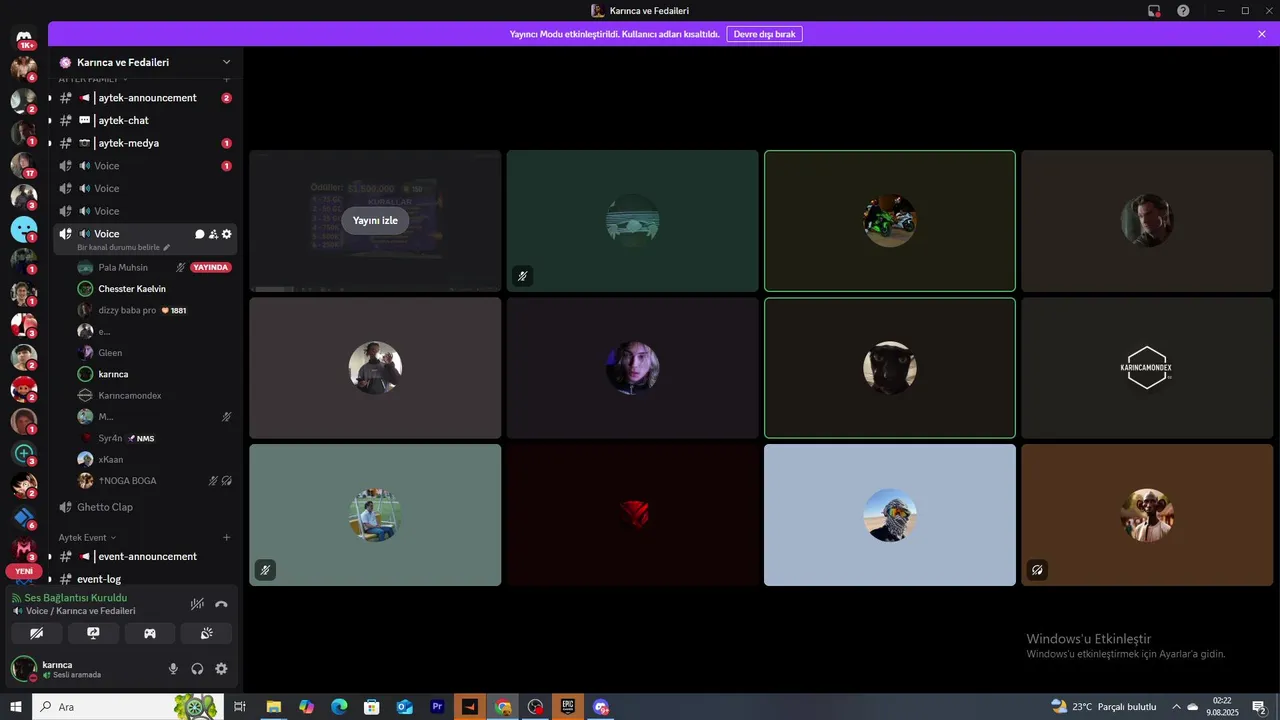This screenshot has width=1280, height=720.
Task: Add a channel to Aytek Event category
Action: point(227,537)
